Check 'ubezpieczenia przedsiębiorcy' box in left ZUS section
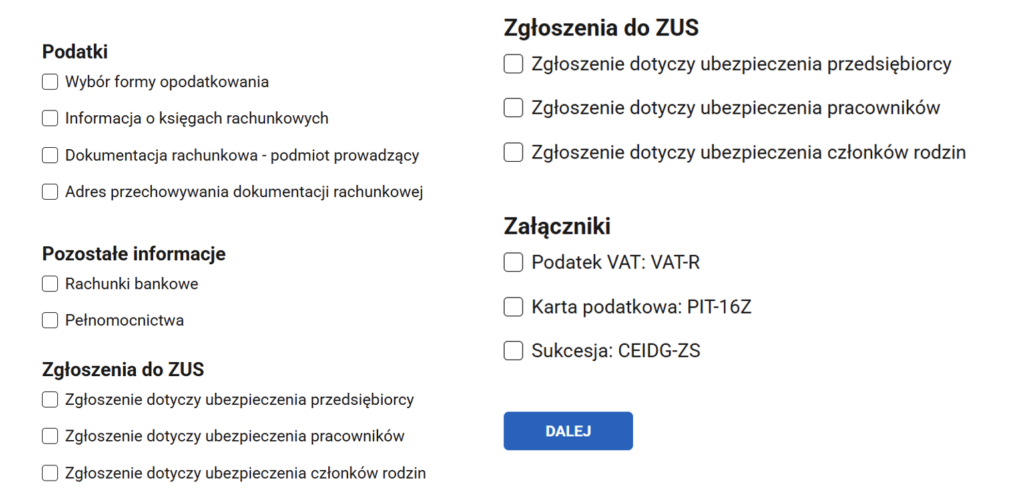Viewport: 1024px width, 498px height. click(50, 400)
